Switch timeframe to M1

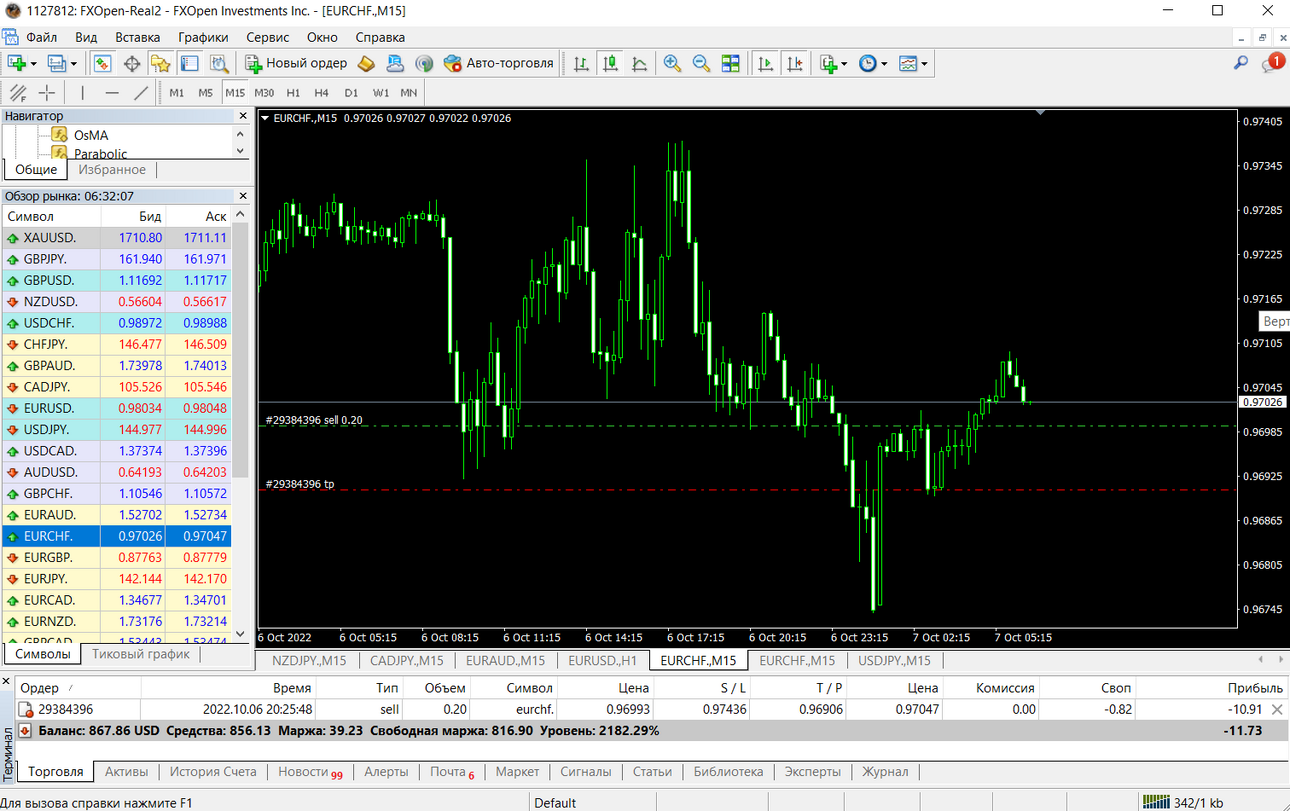pyautogui.click(x=177, y=93)
